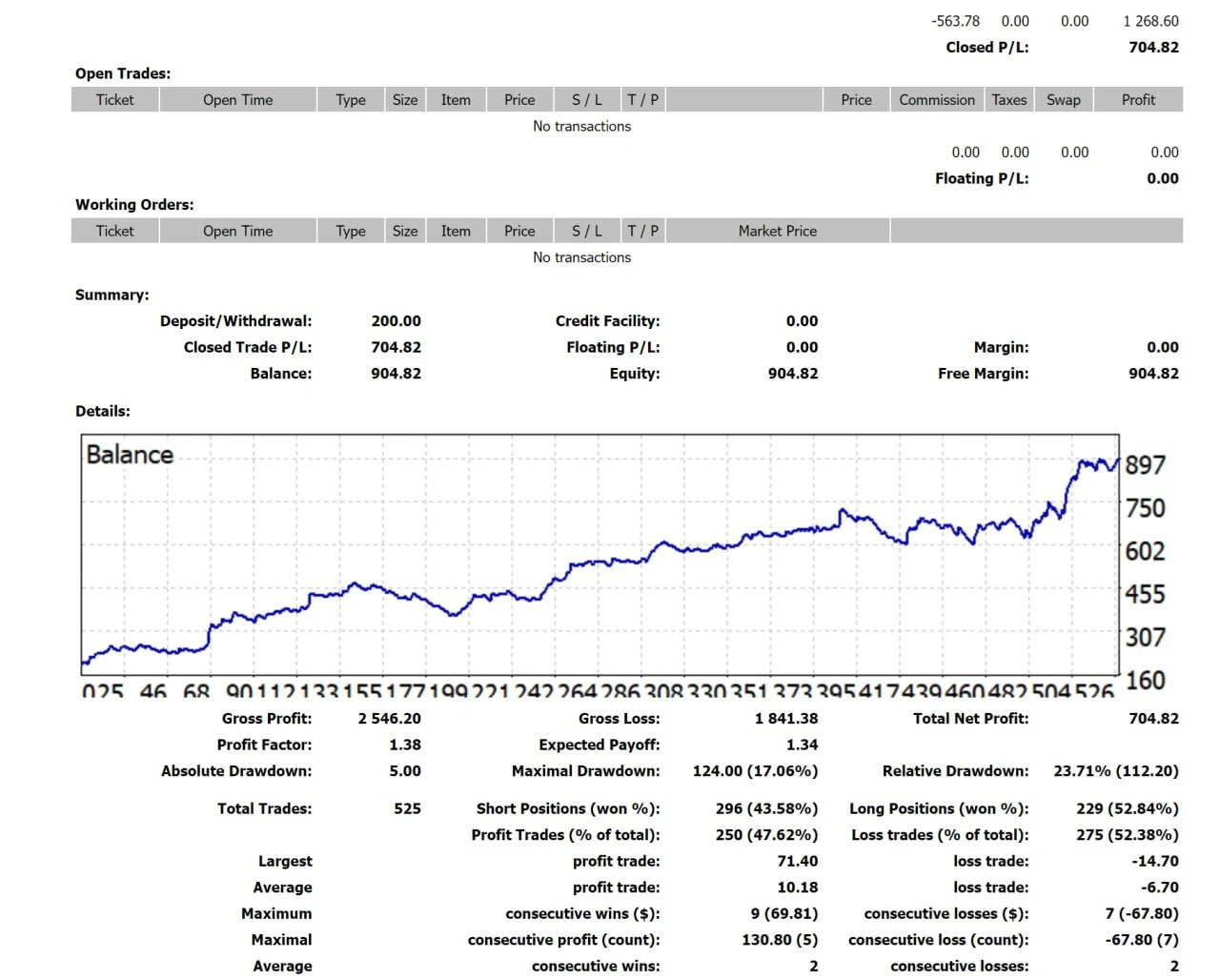
Task: Click the Profit column header in Open Trades
Action: coord(1137,100)
